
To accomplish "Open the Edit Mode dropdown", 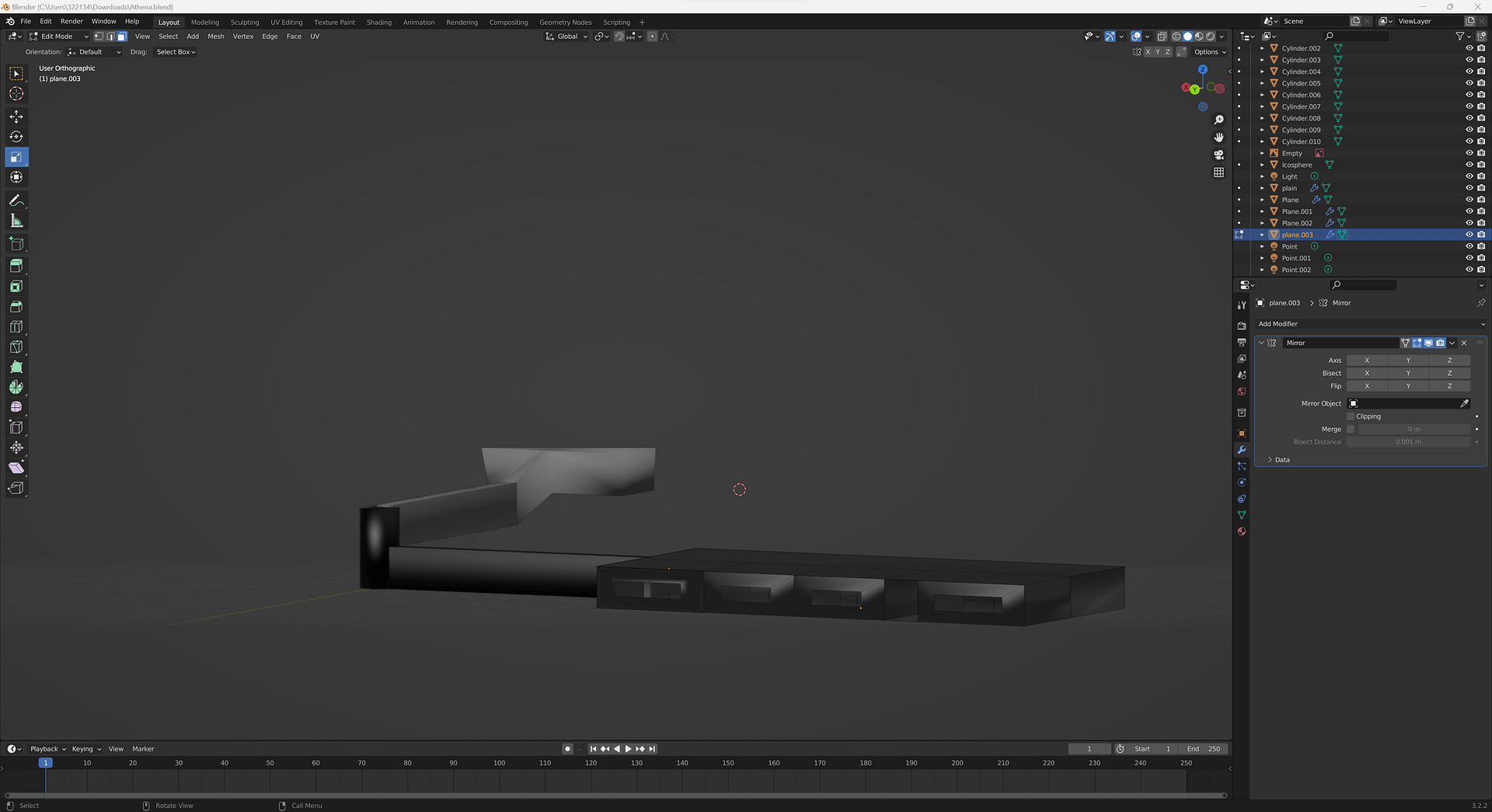I will (59, 37).
